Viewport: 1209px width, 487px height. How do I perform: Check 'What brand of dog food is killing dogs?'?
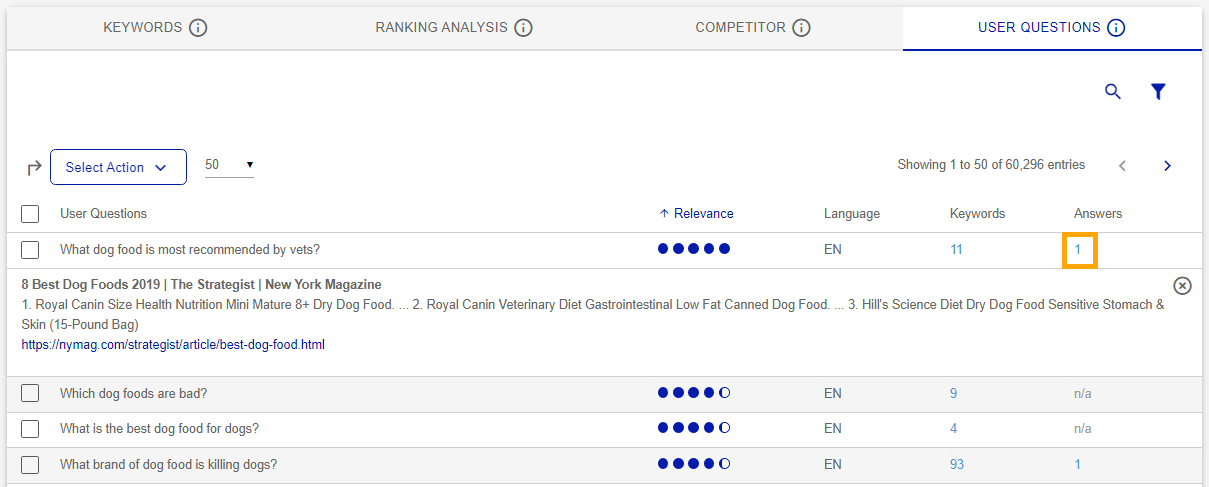tap(30, 465)
